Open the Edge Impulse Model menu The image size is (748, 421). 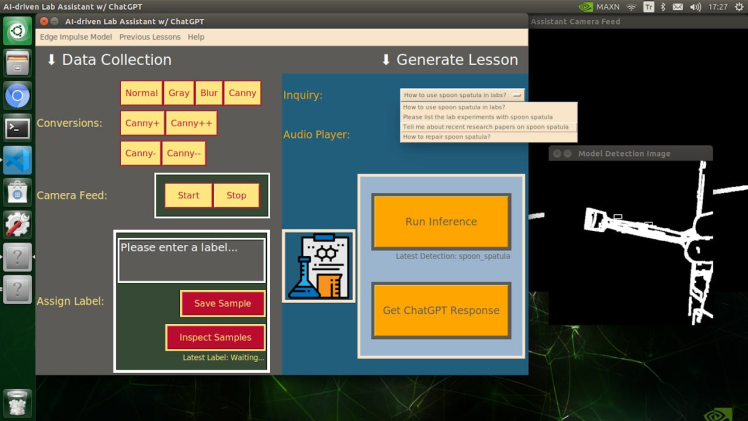76,37
